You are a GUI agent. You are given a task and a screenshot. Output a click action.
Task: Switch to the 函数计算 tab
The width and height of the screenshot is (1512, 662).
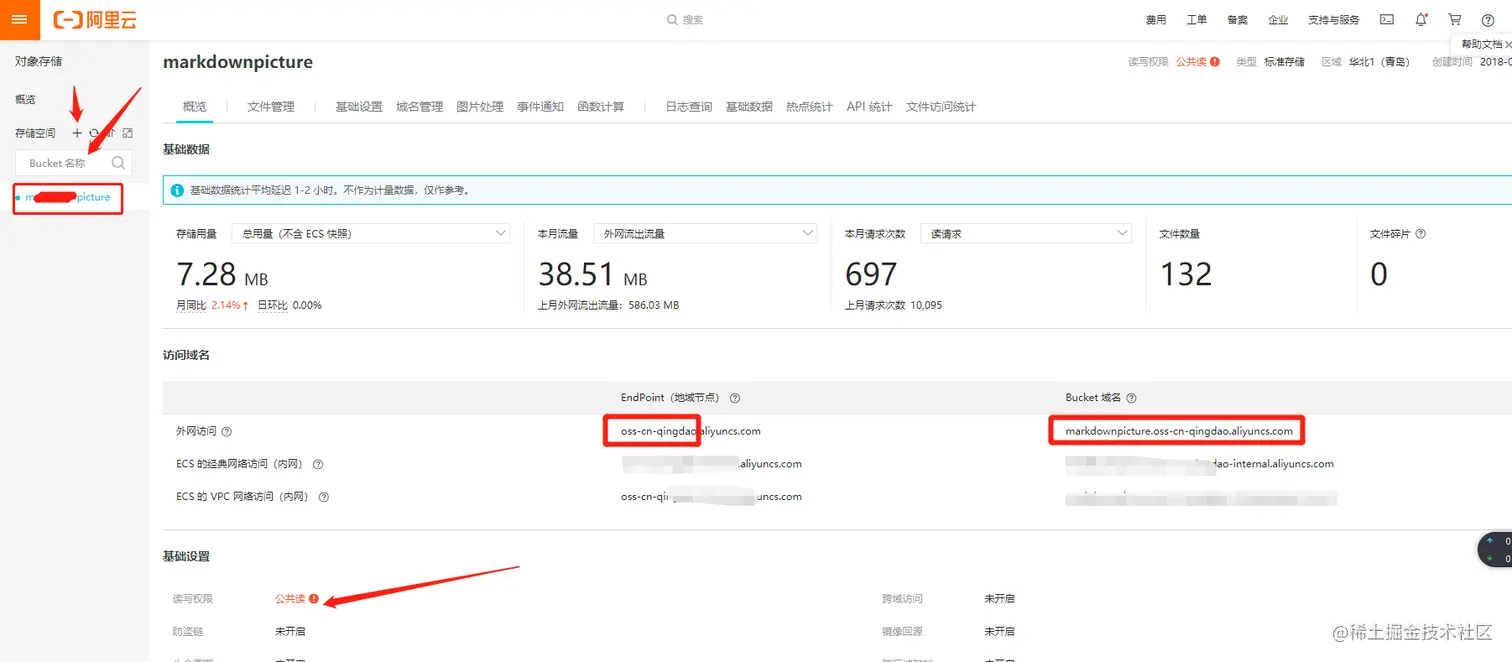[x=601, y=106]
